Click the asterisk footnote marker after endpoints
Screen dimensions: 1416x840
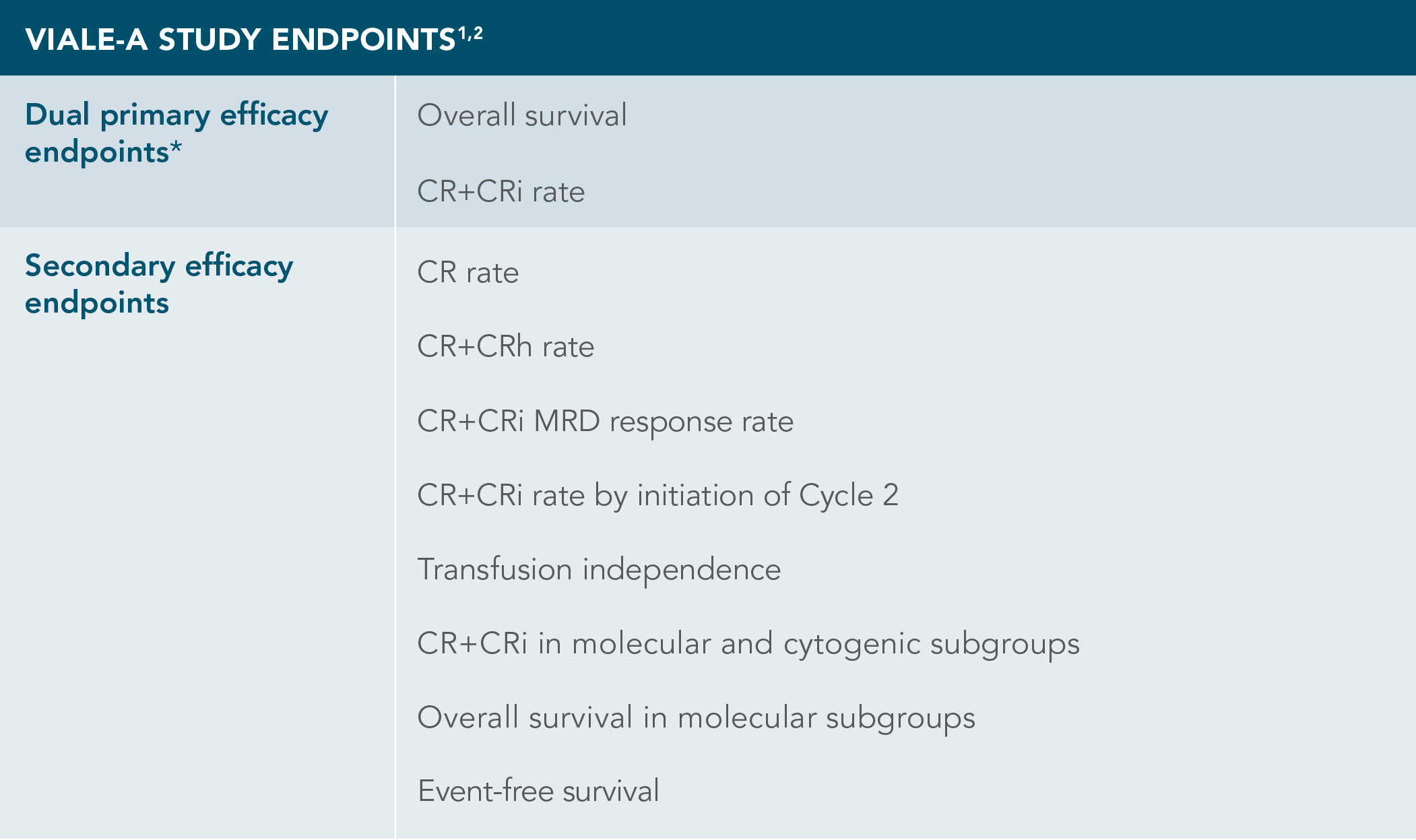(x=176, y=146)
